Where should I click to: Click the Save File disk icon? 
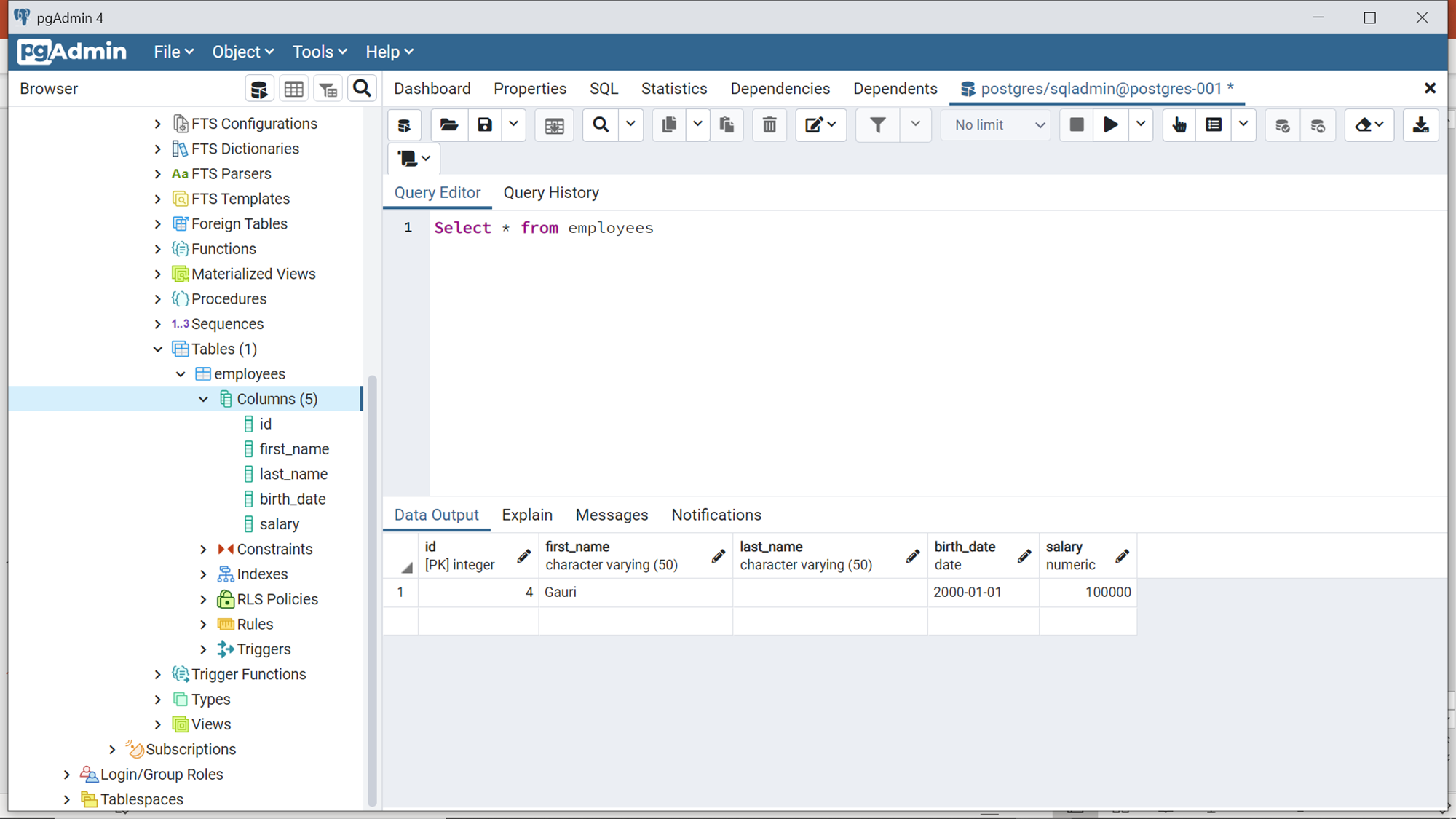(485, 125)
